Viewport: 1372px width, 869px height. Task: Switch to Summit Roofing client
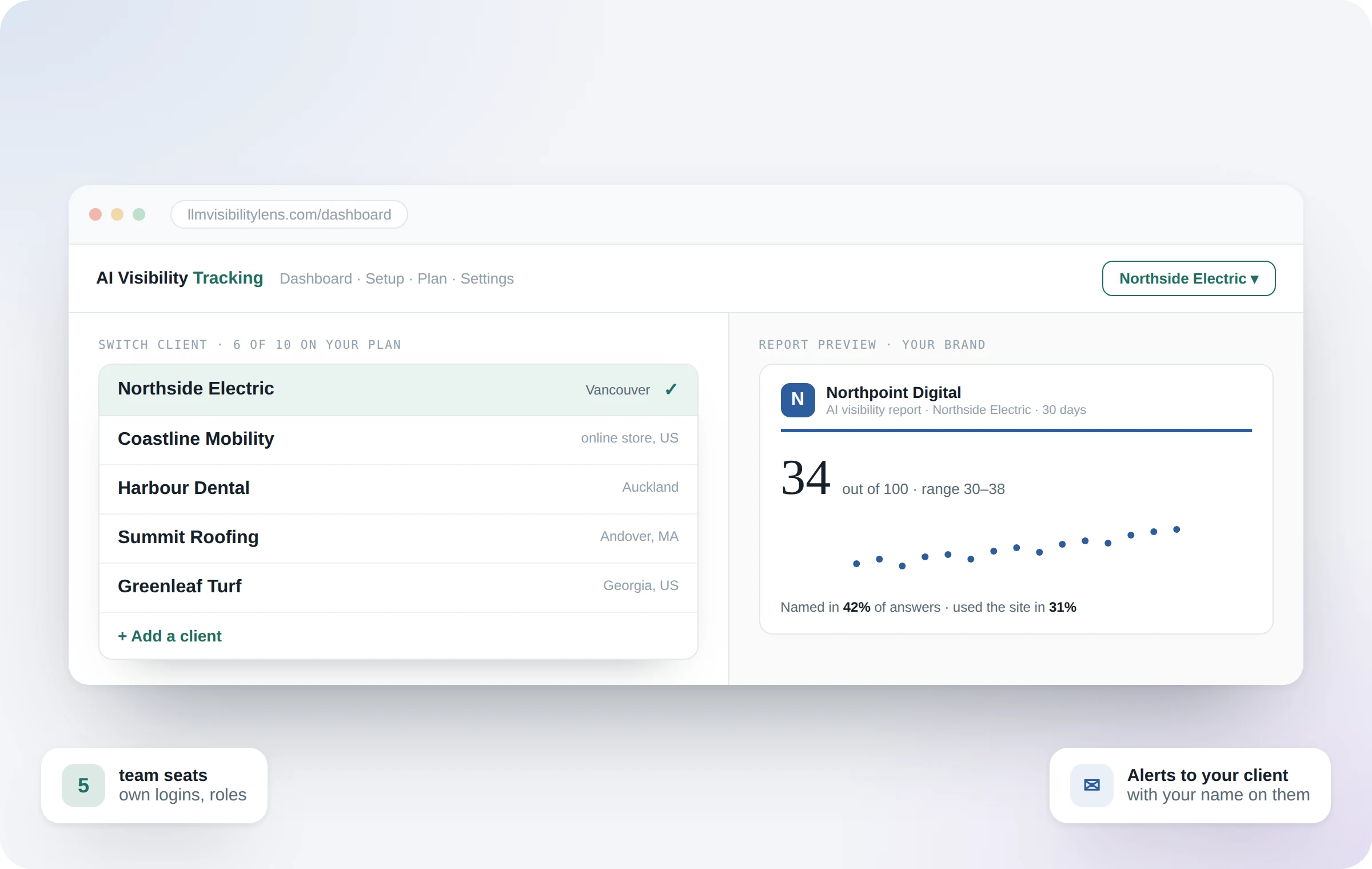click(x=398, y=538)
